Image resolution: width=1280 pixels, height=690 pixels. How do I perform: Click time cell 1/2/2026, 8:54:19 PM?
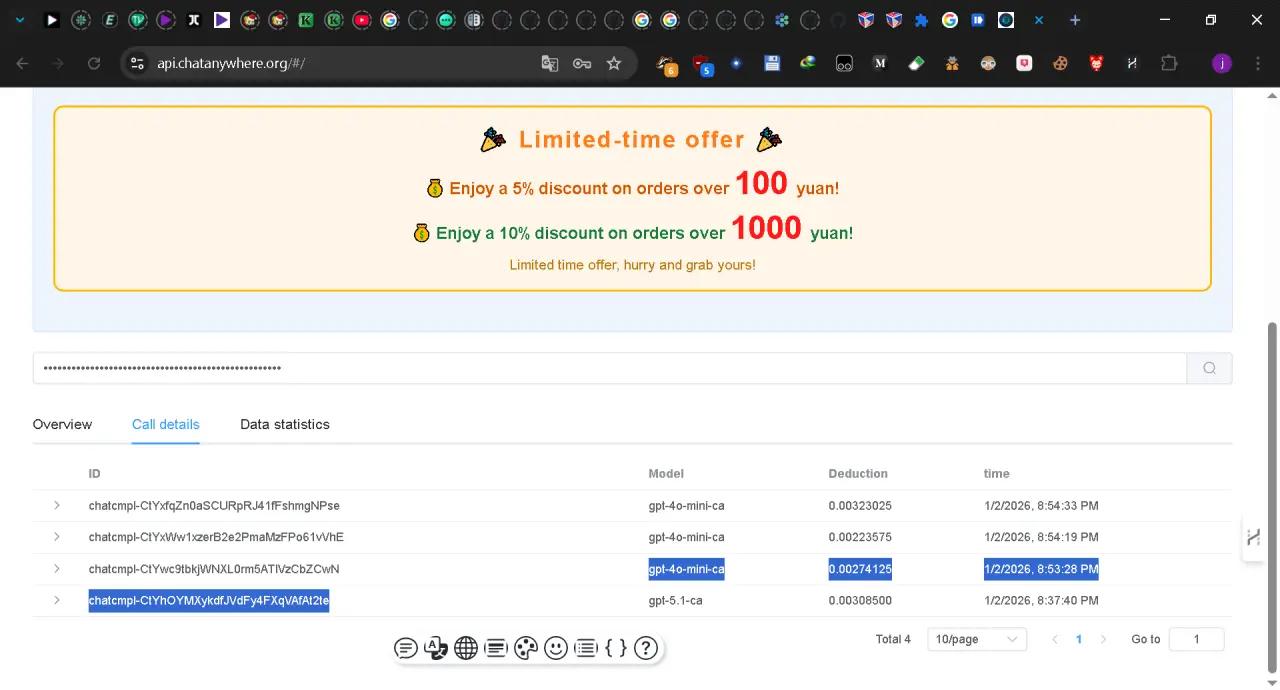1041,537
